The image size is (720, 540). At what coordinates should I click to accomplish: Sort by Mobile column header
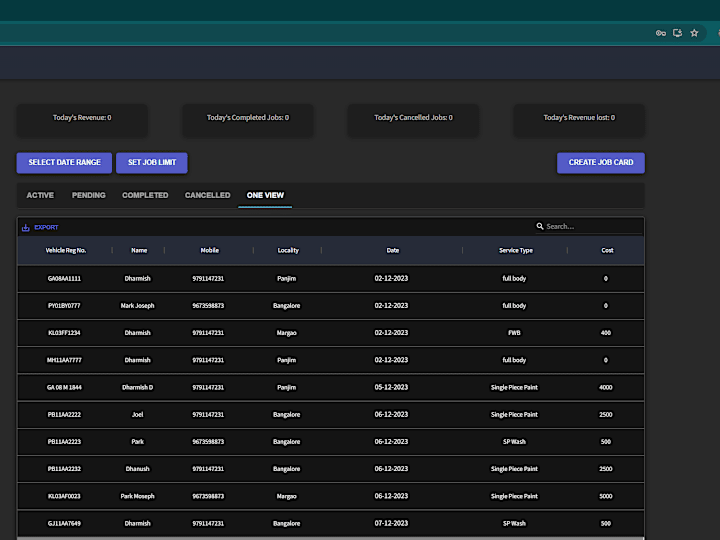[209, 251]
